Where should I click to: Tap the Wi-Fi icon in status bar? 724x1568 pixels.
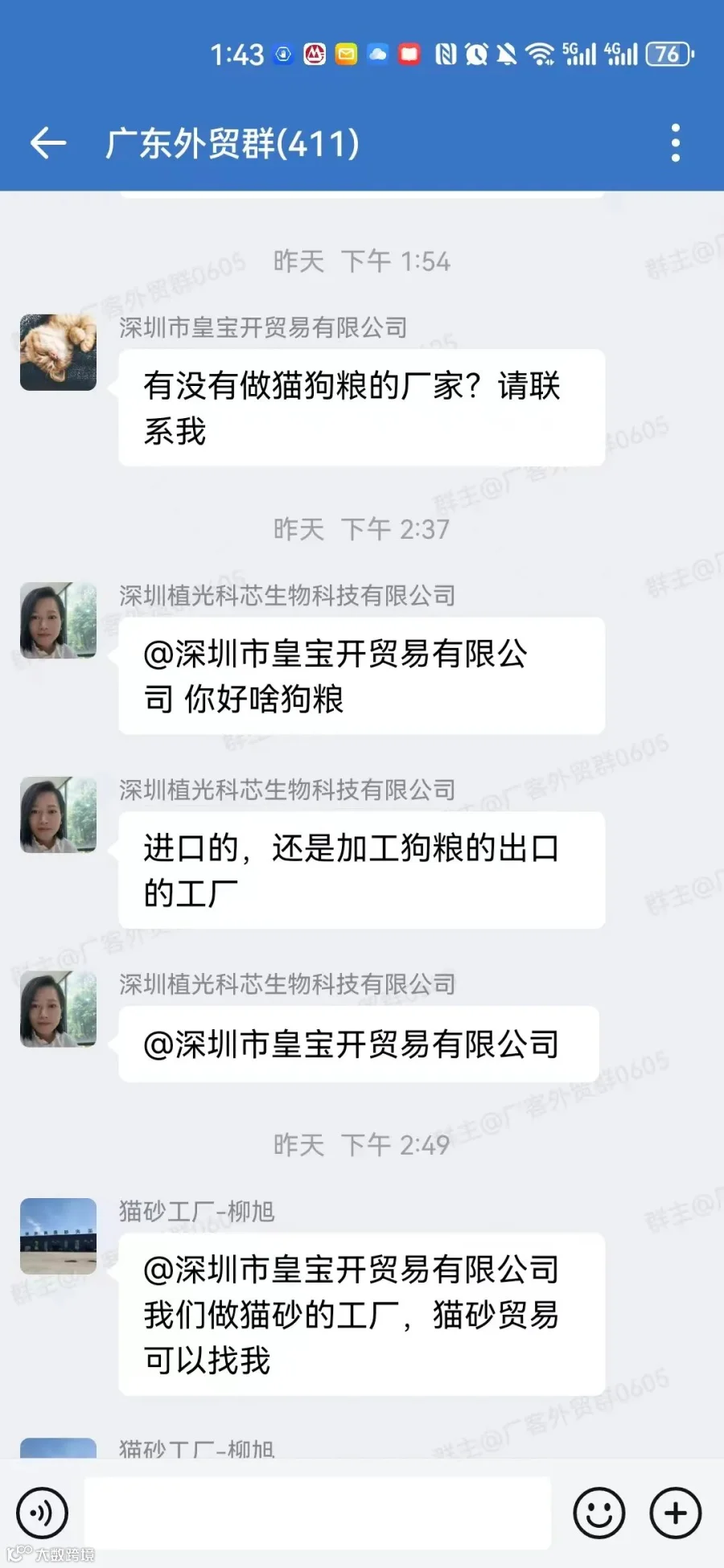point(540,55)
